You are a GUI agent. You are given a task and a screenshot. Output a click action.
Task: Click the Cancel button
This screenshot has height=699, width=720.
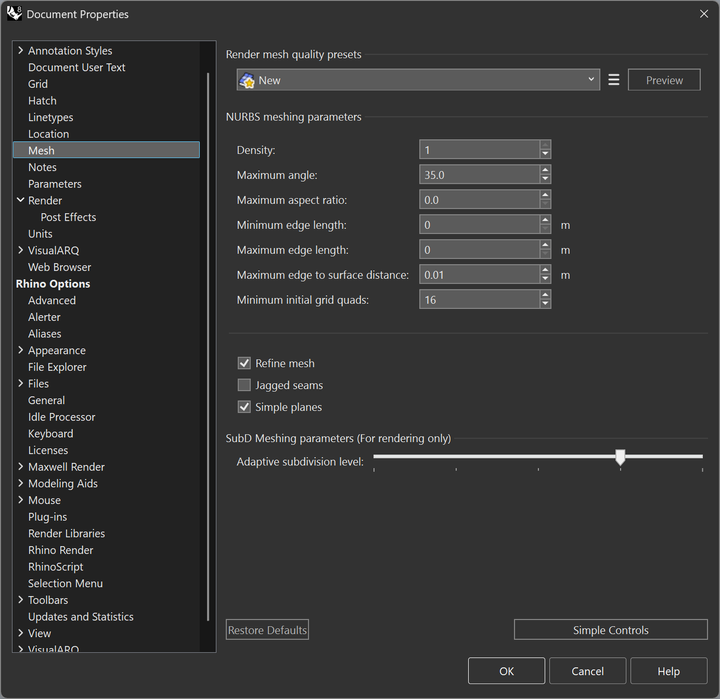click(x=587, y=671)
